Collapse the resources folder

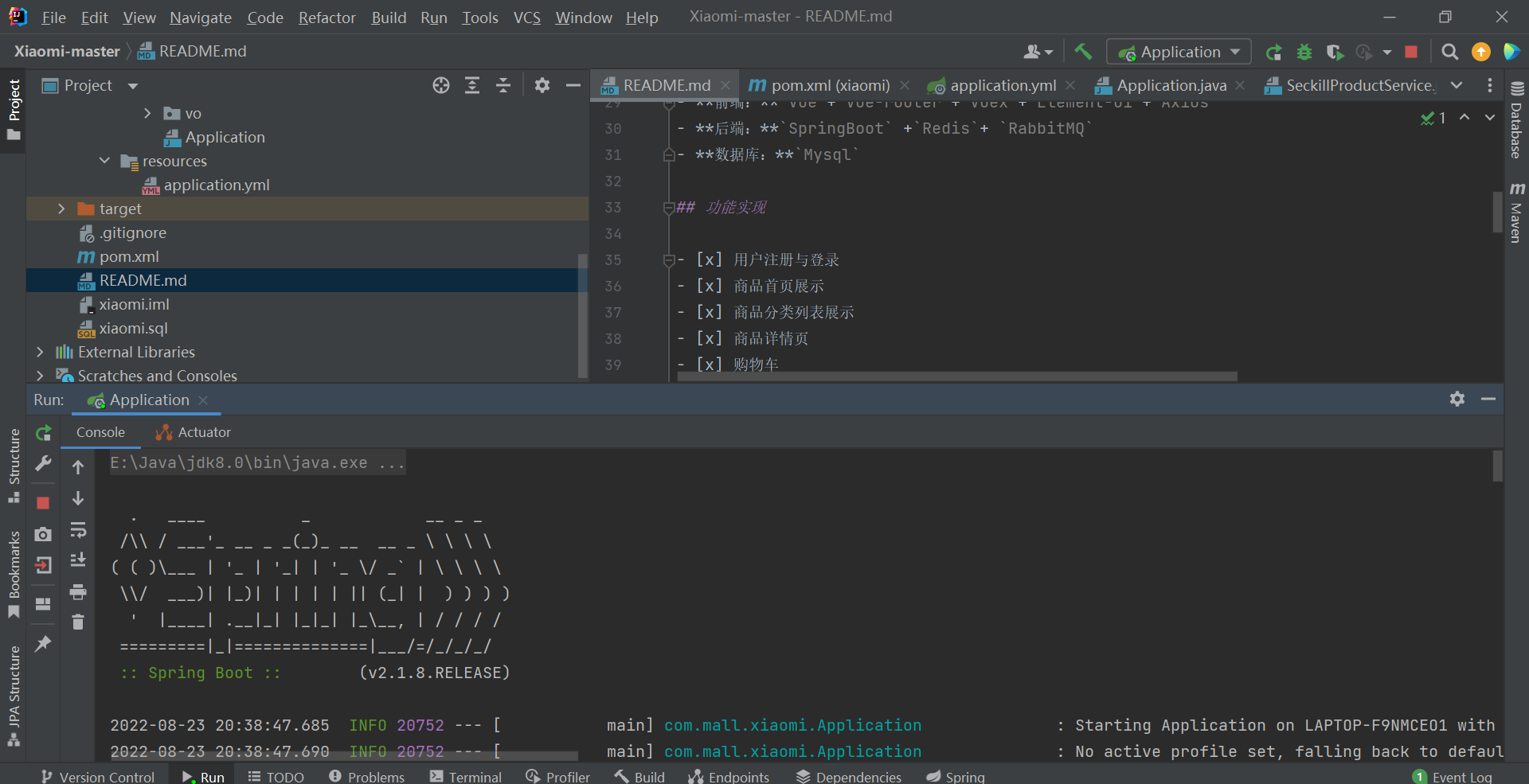click(104, 161)
